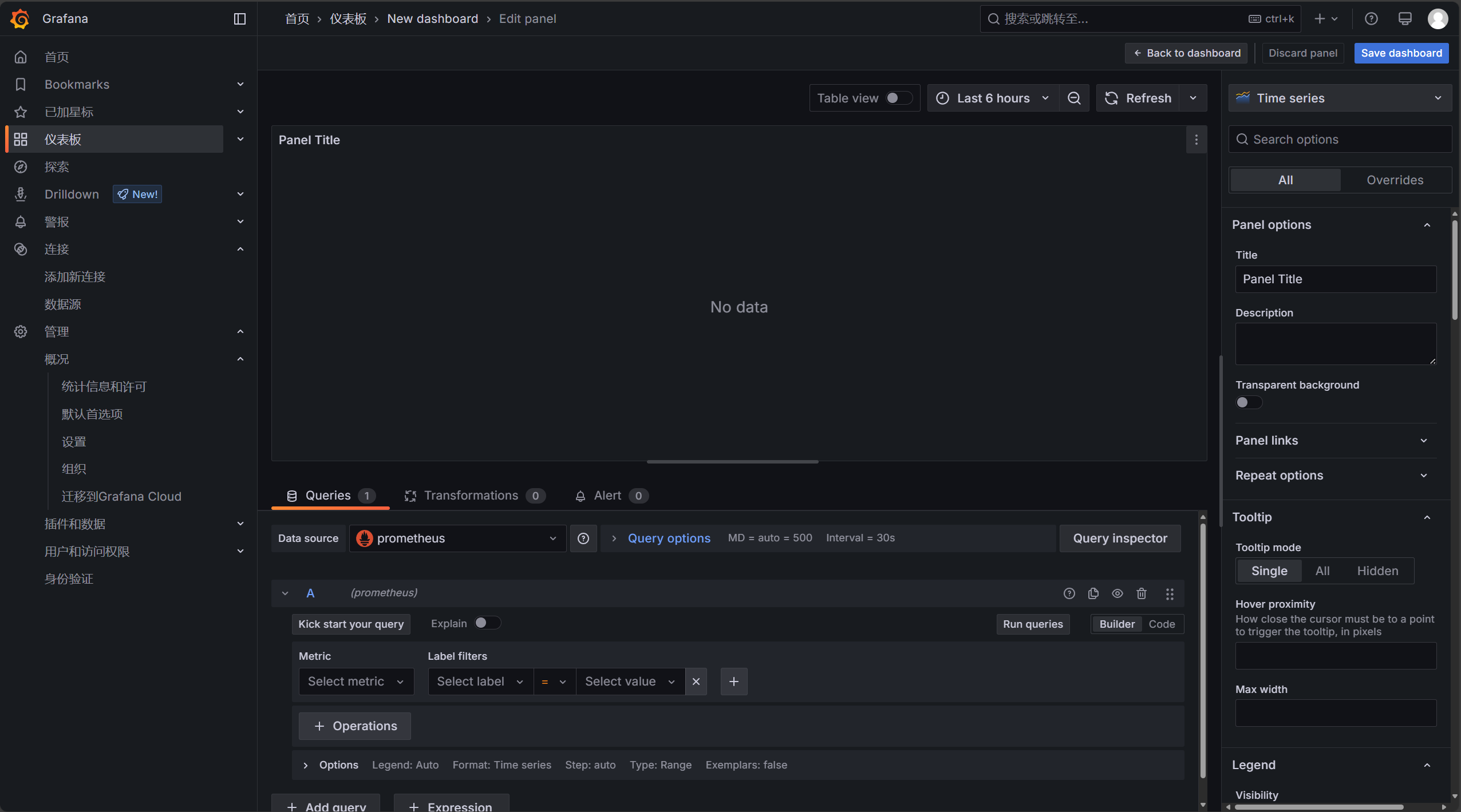Switch to the Transformations tab
The height and width of the screenshot is (812, 1461).
coord(475,496)
